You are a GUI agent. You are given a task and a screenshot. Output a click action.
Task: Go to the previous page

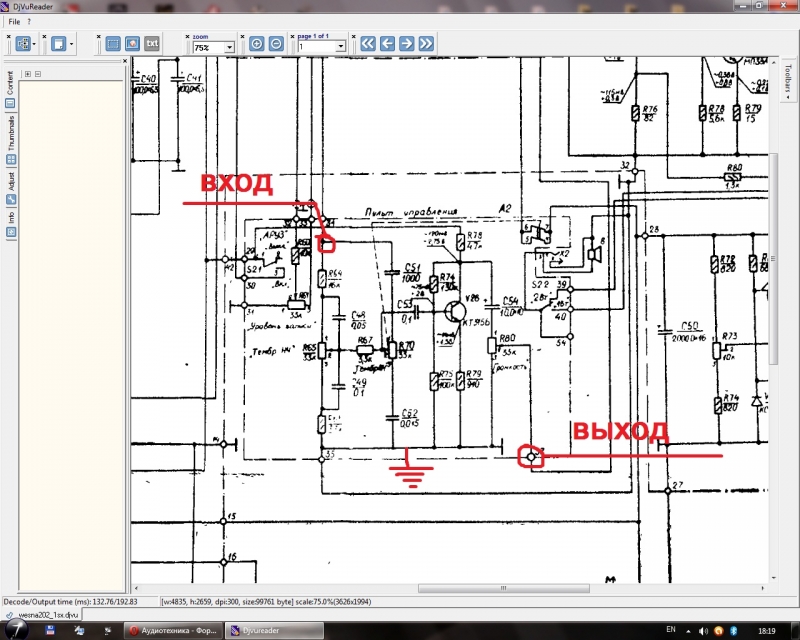(387, 44)
